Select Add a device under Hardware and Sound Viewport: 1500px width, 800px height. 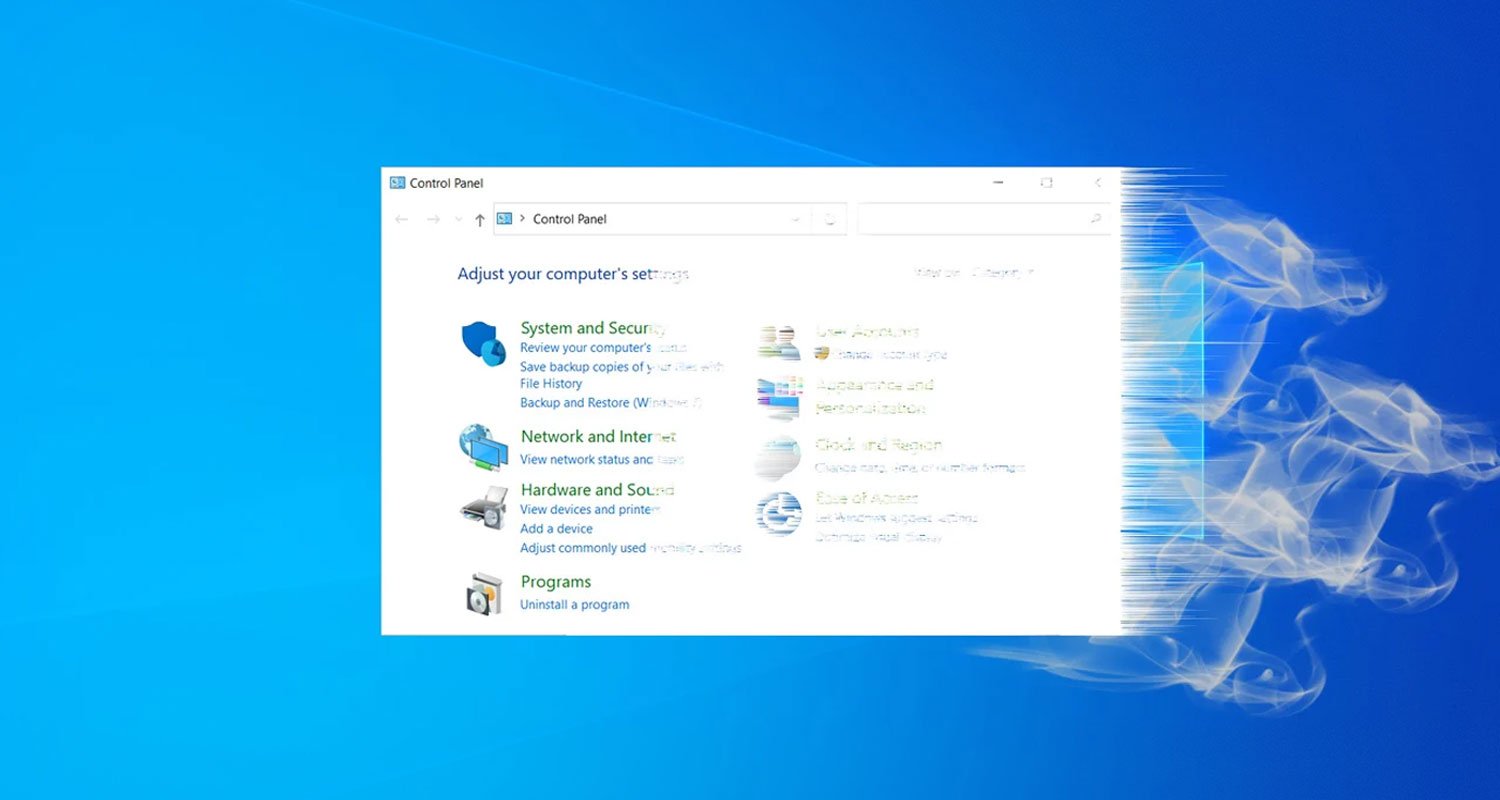point(556,528)
